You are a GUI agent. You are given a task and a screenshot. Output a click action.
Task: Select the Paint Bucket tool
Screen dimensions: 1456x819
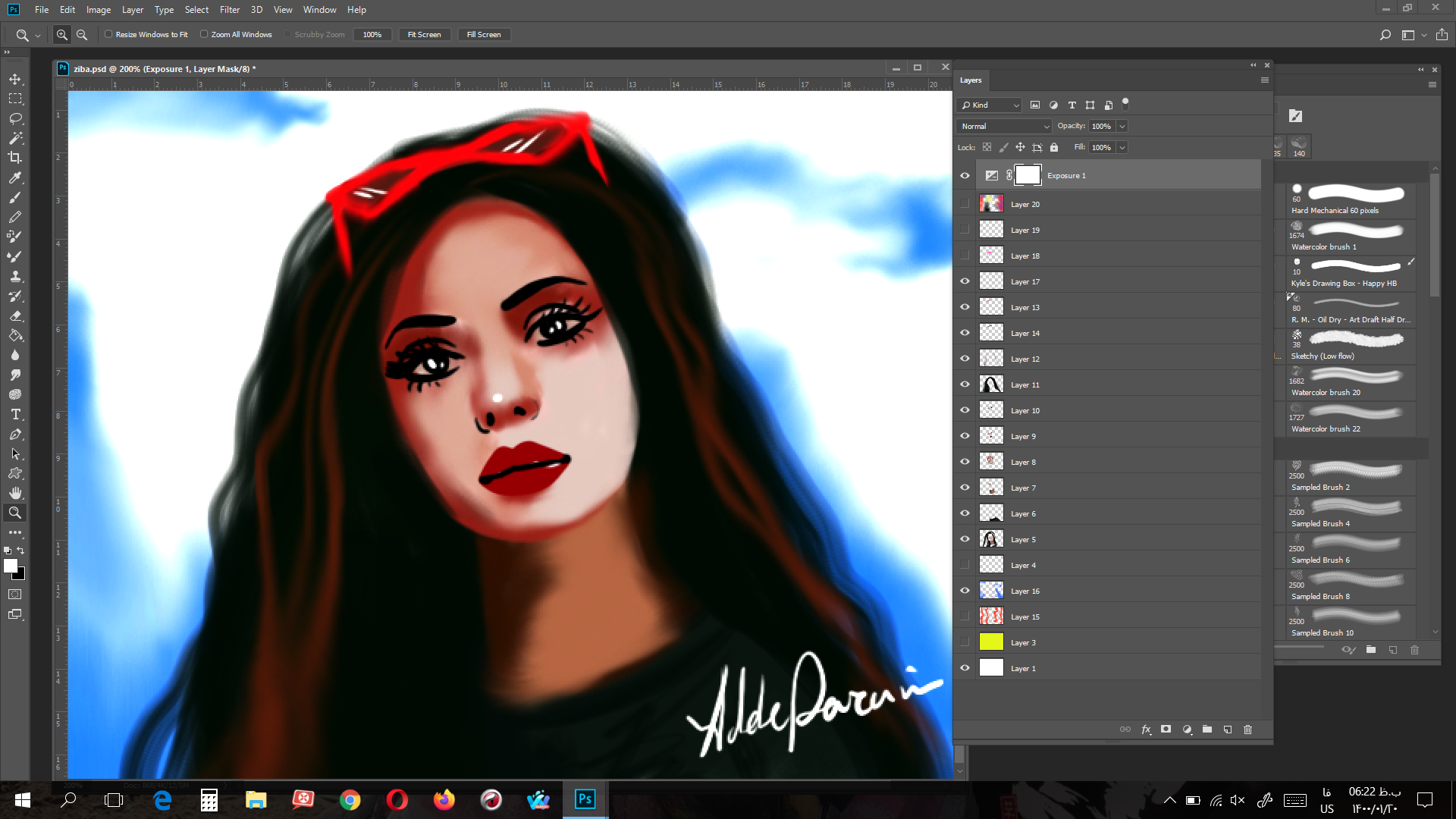click(15, 335)
